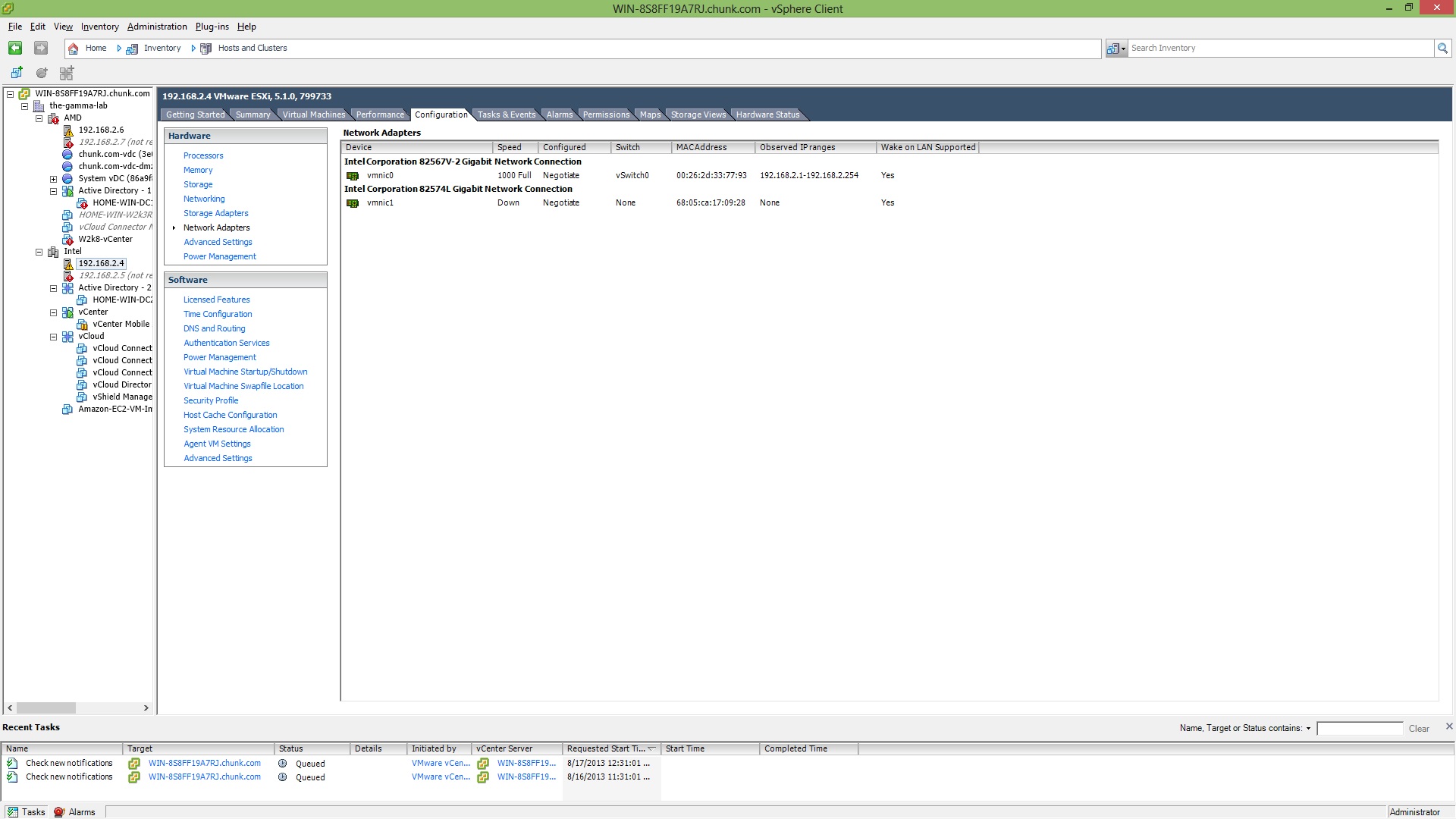
Task: Click the green Back navigation arrow
Action: point(14,48)
